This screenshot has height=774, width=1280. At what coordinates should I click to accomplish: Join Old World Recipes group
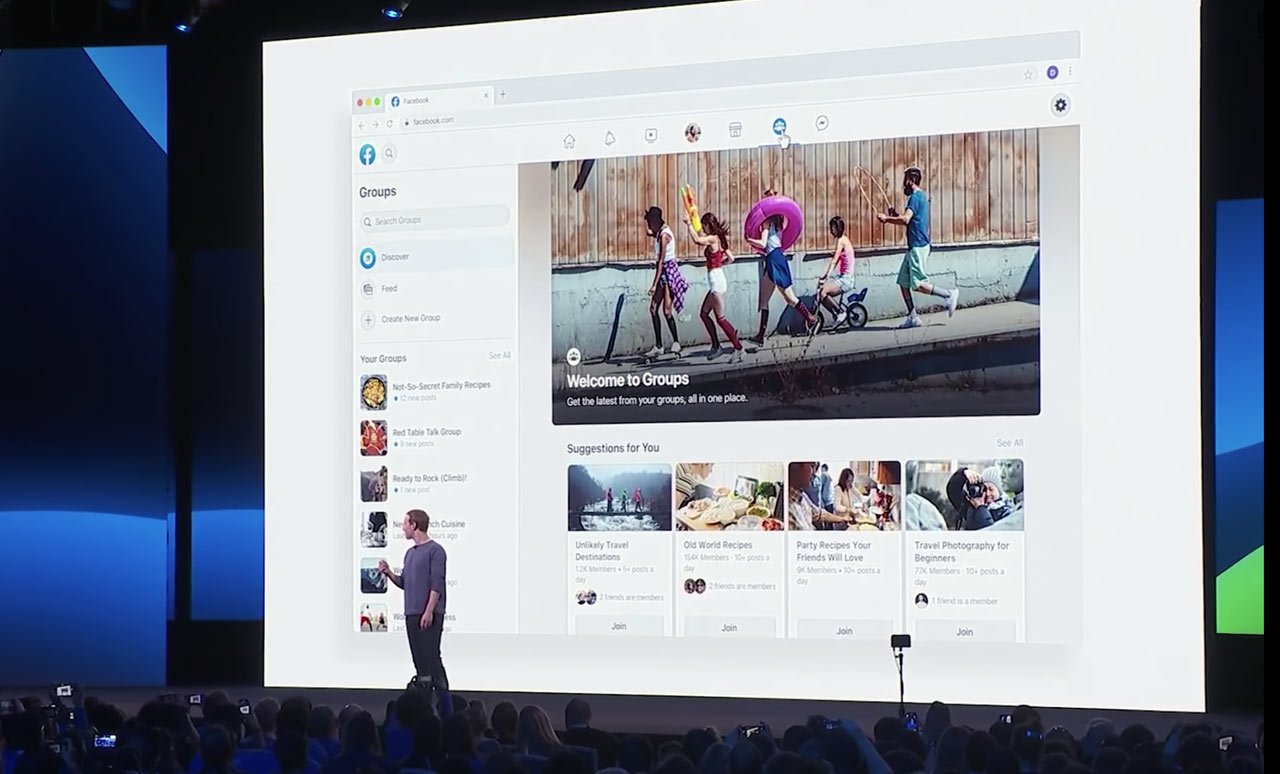[x=729, y=627]
